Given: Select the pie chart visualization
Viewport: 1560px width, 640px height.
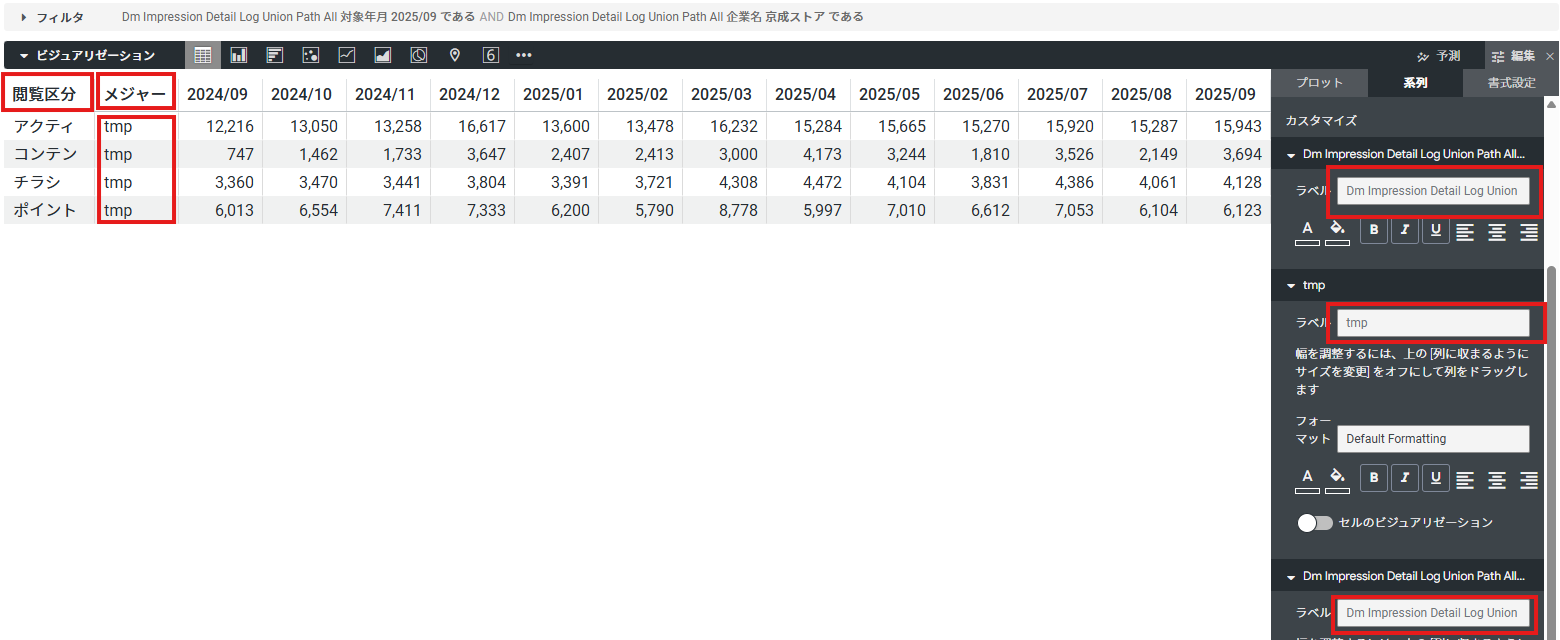Looking at the screenshot, I should pos(419,55).
